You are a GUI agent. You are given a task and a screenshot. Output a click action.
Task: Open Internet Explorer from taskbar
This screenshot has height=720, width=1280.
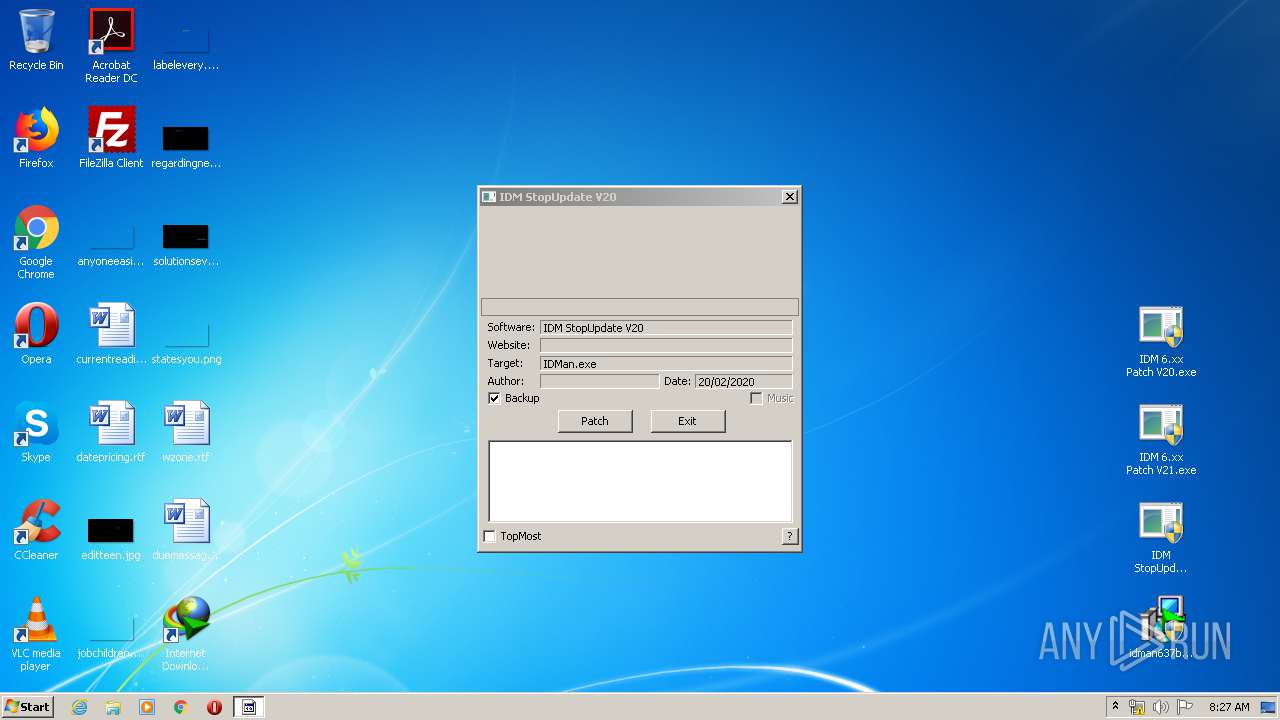pyautogui.click(x=79, y=707)
